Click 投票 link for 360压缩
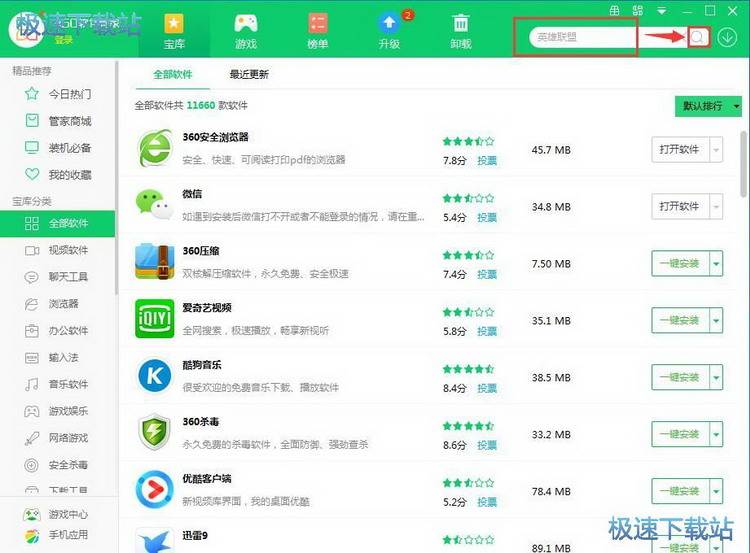750x553 pixels. [487, 275]
